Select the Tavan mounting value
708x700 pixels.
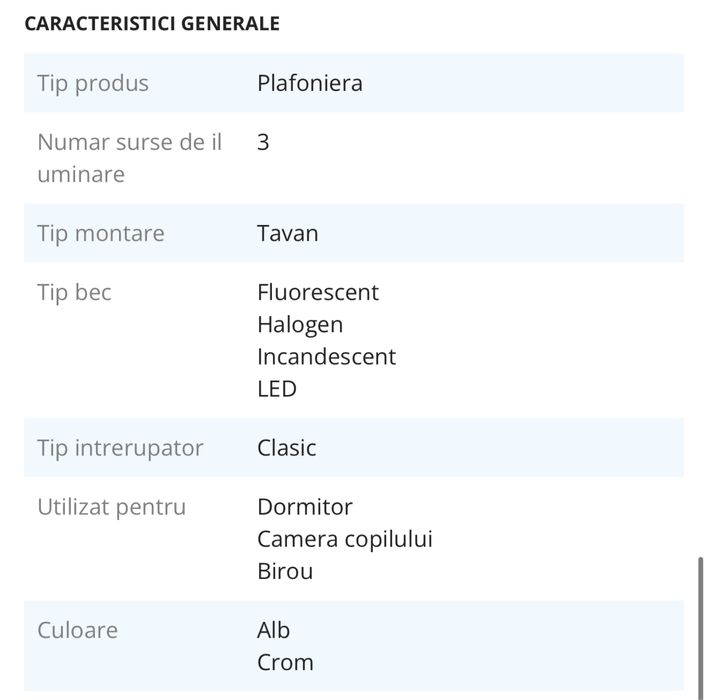tap(288, 234)
